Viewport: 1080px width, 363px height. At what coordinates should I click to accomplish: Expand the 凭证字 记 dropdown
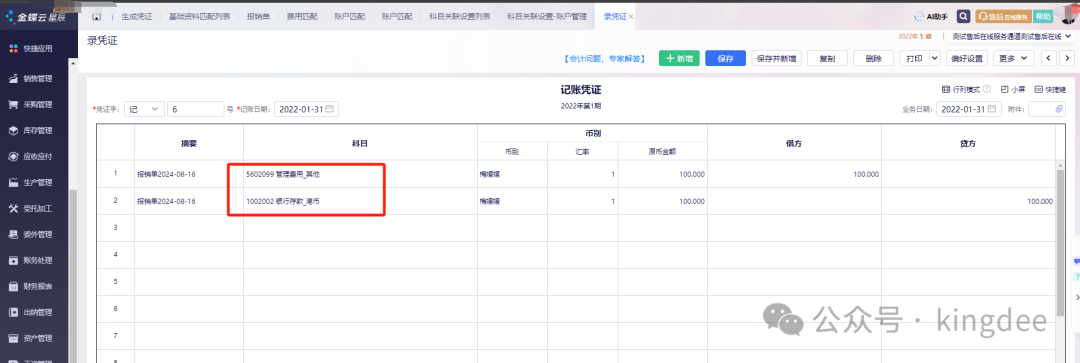click(x=144, y=109)
